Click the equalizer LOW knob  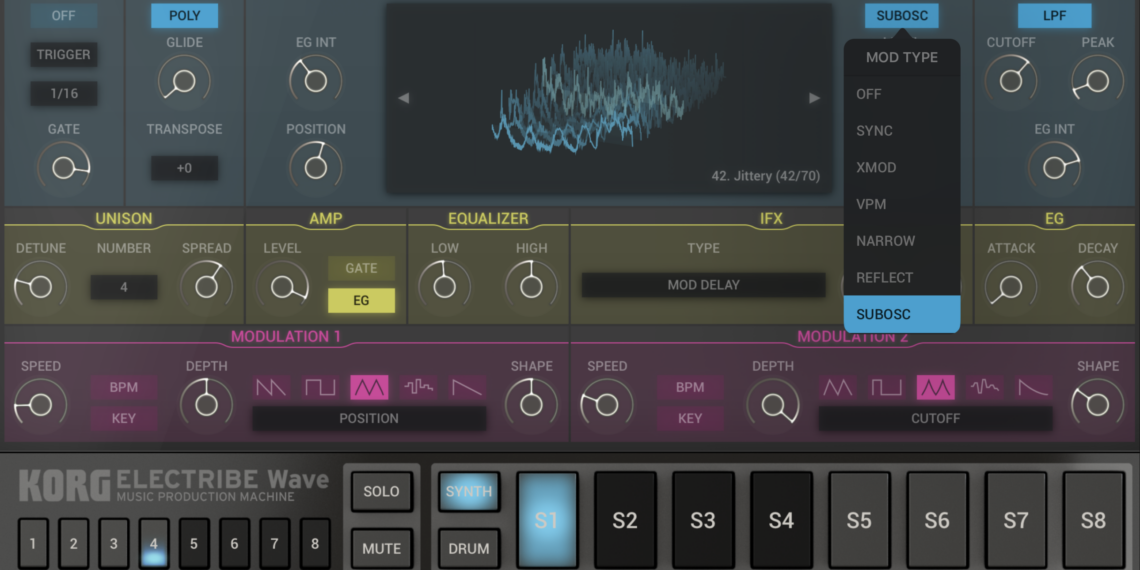coord(444,286)
